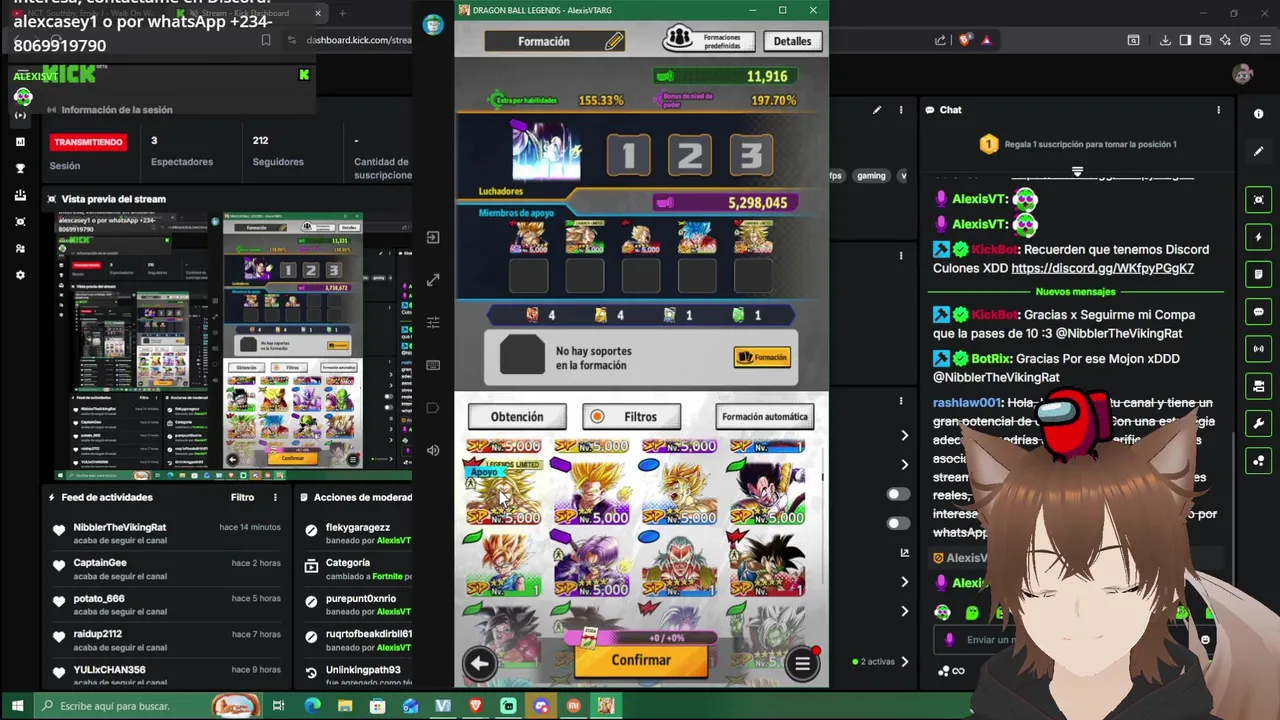Image resolution: width=1280 pixels, height=720 pixels.
Task: Click the Kick sidebar lightning bolt icon
Action: (1259, 237)
